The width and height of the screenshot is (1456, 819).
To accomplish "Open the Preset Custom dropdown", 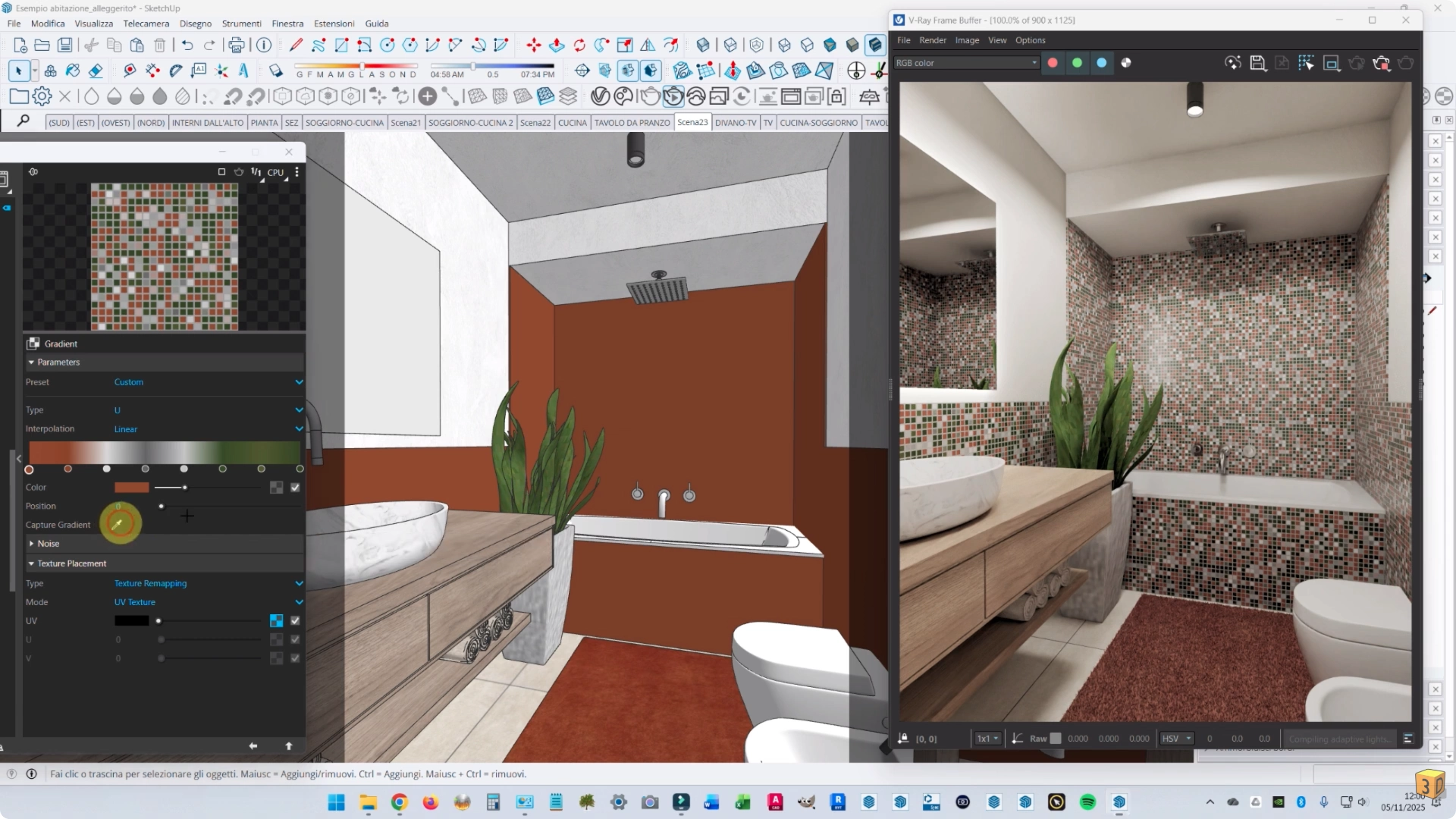I will click(208, 382).
